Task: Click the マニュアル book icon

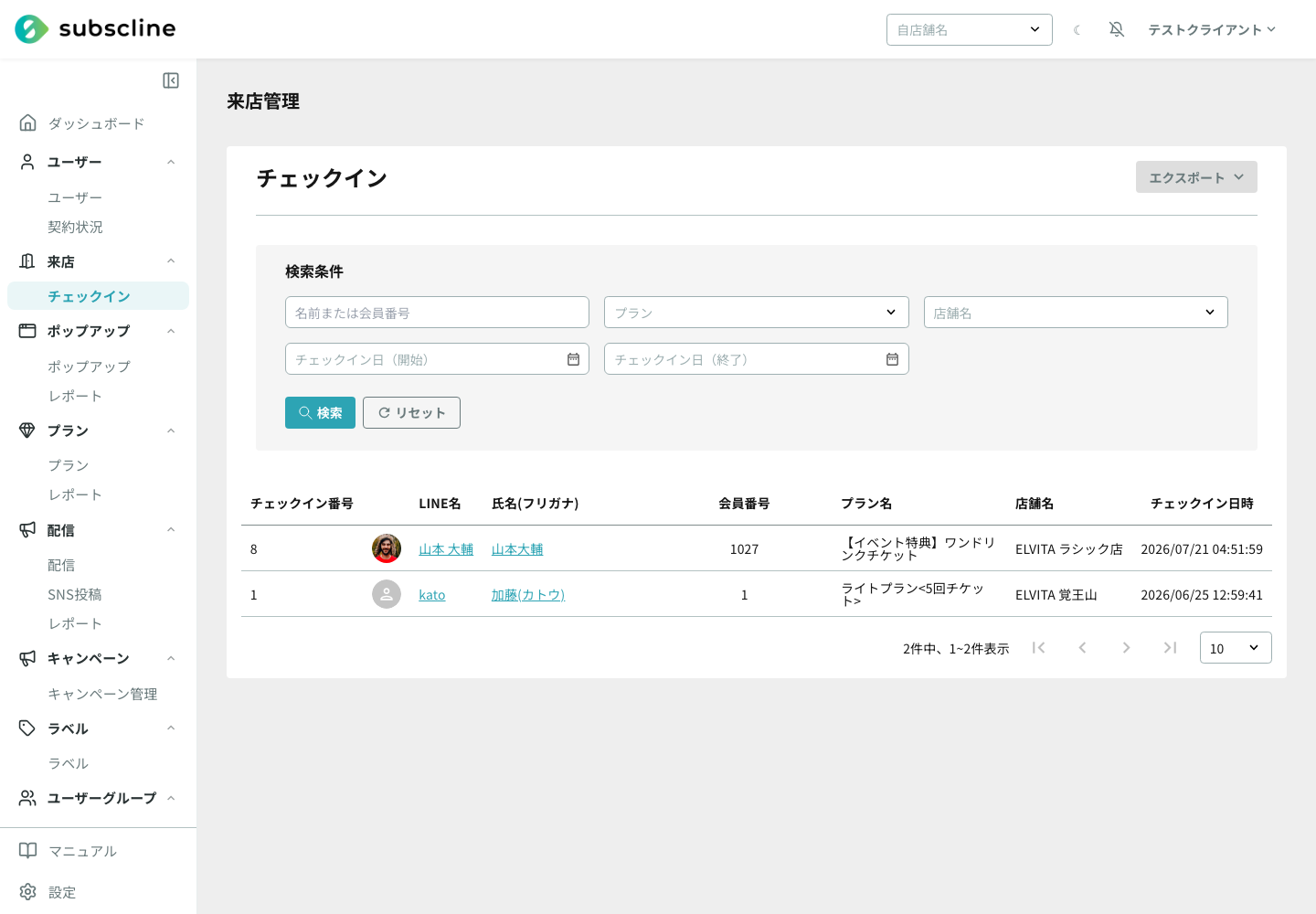Action: [28, 851]
